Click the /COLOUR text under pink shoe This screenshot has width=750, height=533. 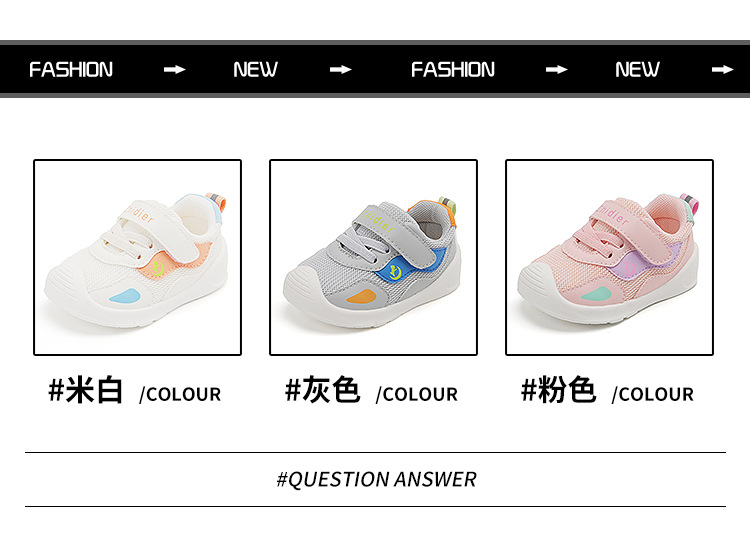(653, 395)
